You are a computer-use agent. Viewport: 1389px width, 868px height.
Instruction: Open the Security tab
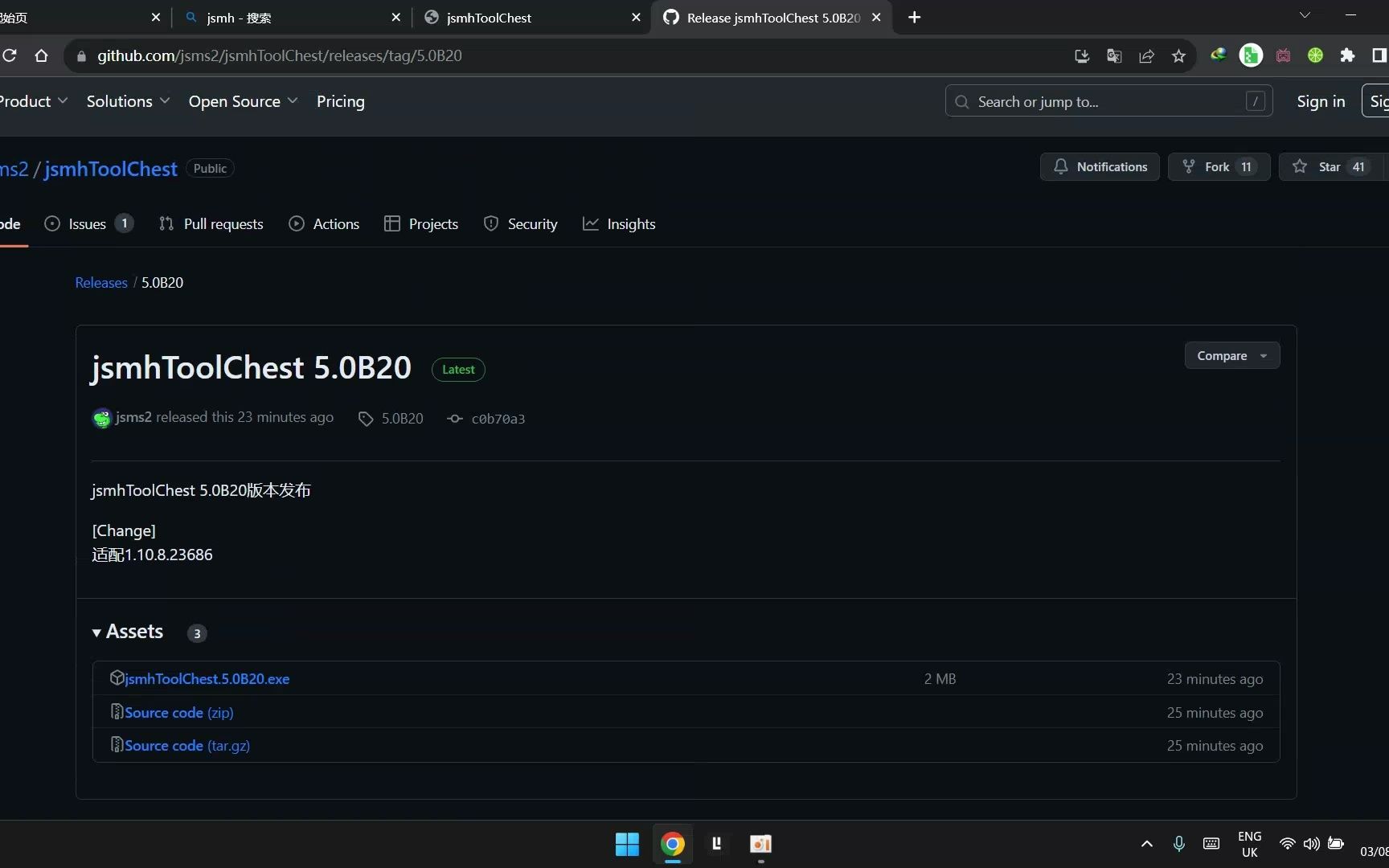[521, 224]
